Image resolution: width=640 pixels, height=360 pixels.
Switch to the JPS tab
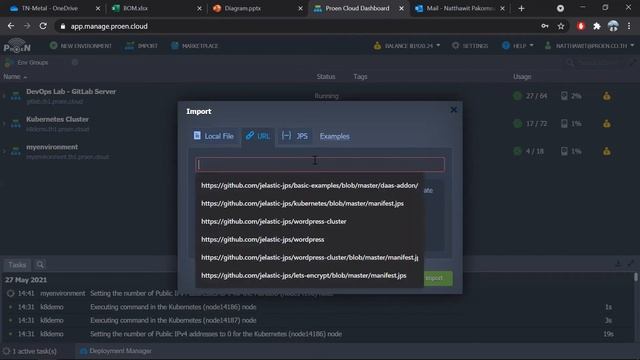(295, 136)
